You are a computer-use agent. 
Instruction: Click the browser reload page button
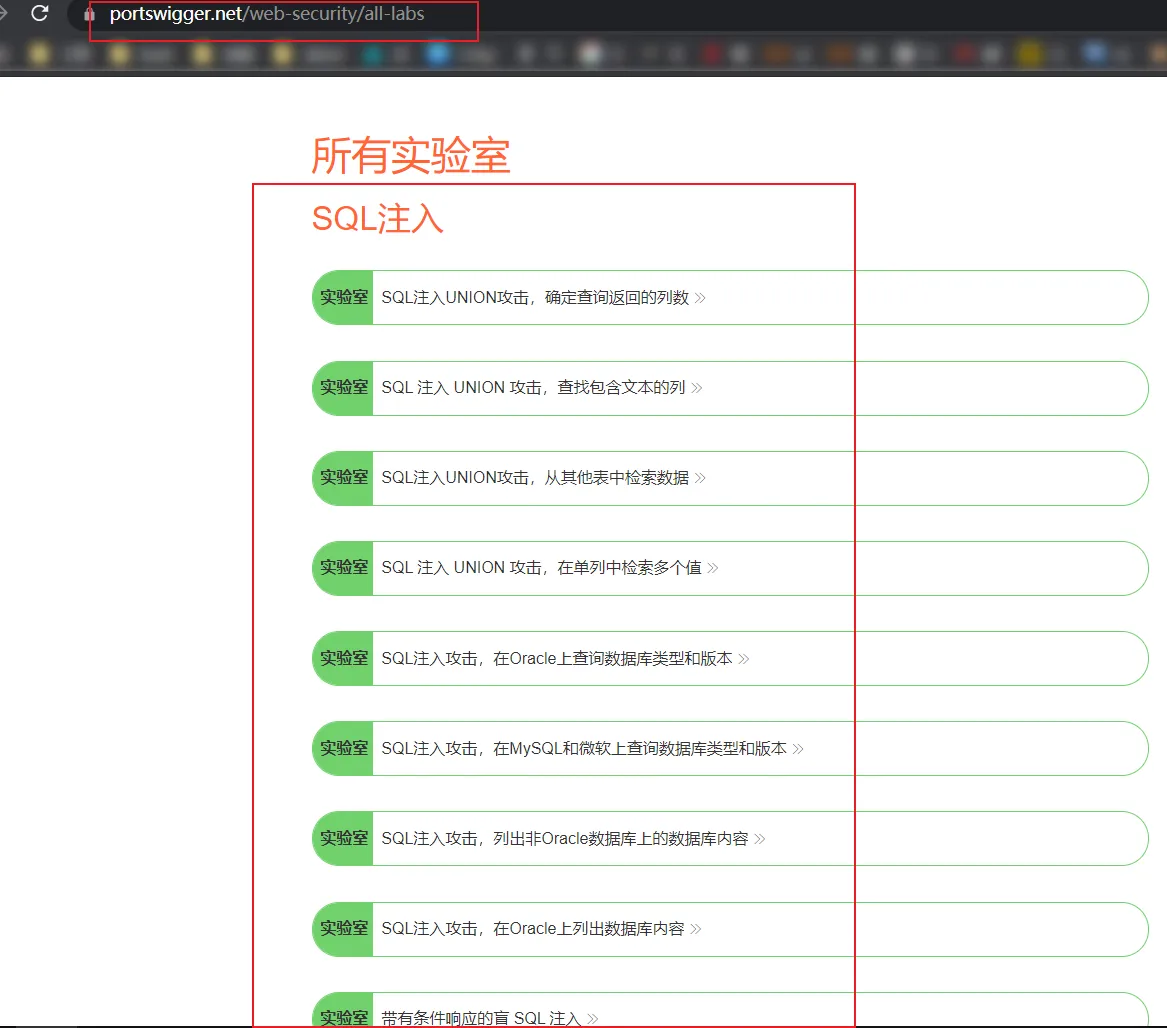(x=40, y=14)
